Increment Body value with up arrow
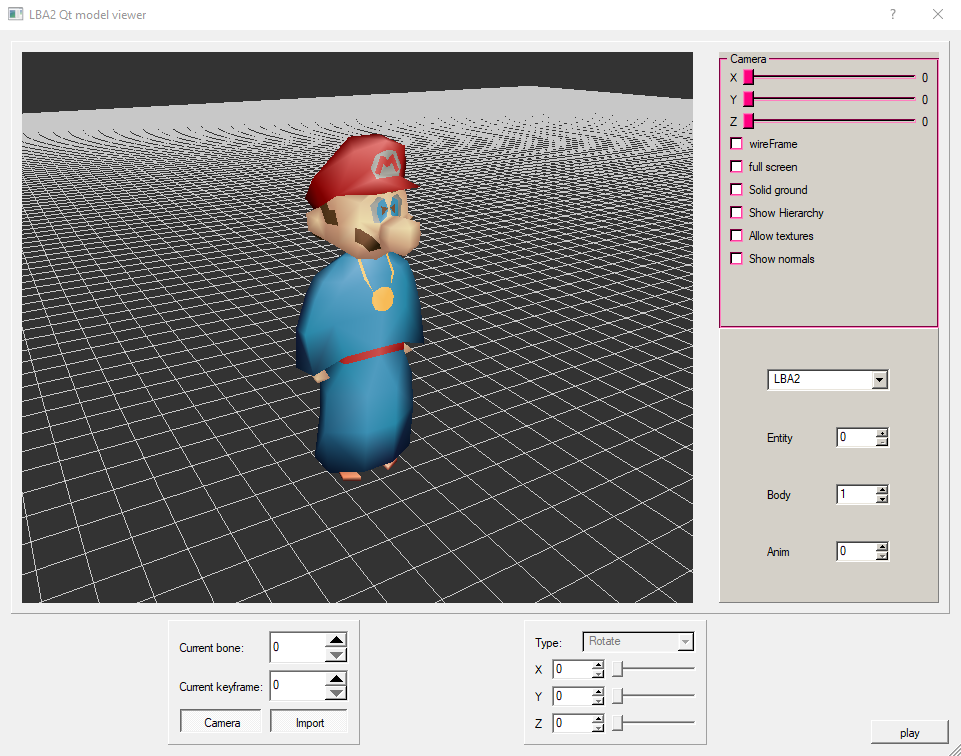Screen dimensions: 961x756 (x=882, y=490)
